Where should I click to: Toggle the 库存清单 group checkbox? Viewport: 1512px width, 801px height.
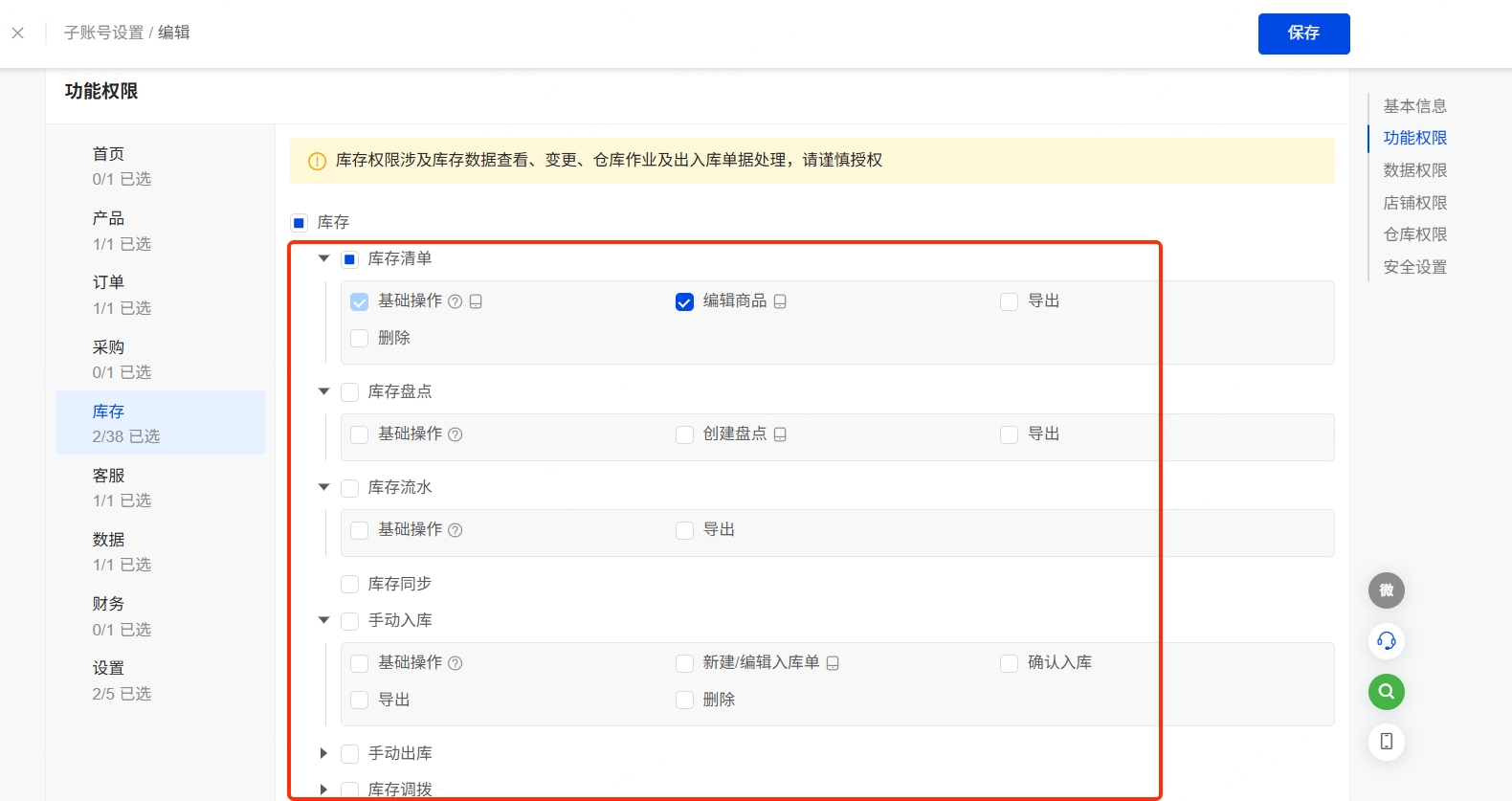click(350, 259)
